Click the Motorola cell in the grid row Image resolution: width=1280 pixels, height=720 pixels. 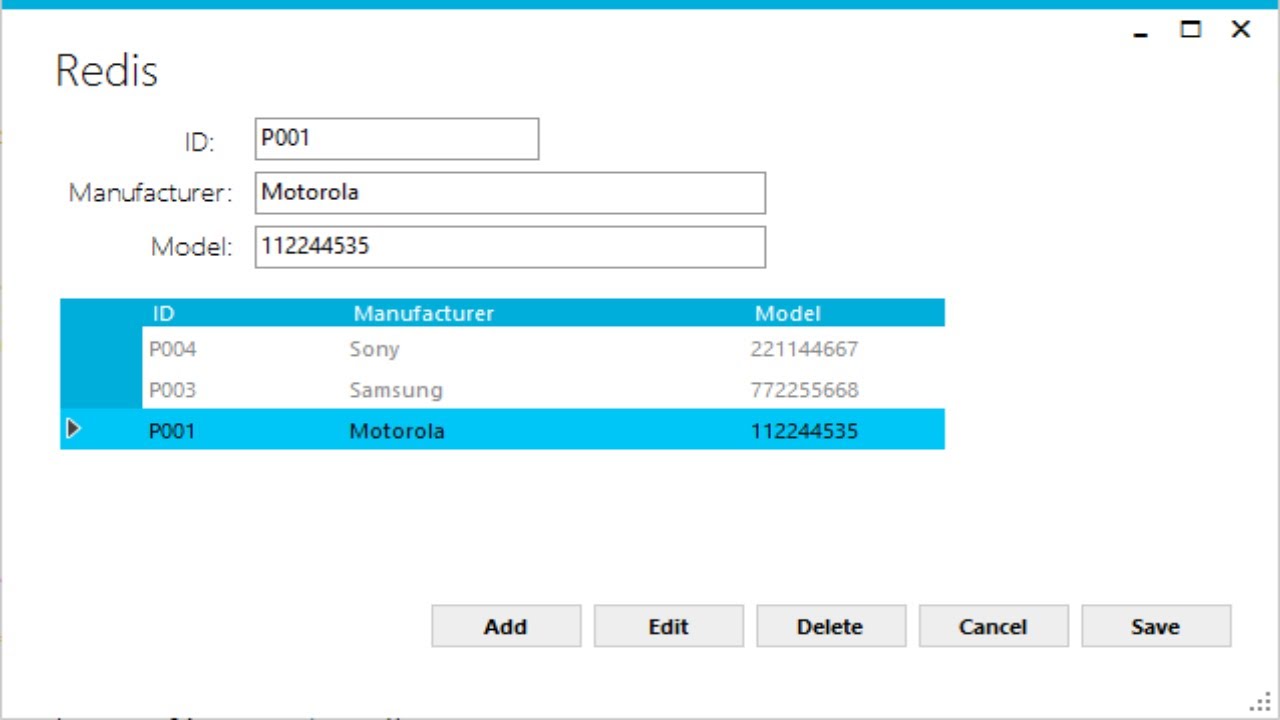[543, 430]
